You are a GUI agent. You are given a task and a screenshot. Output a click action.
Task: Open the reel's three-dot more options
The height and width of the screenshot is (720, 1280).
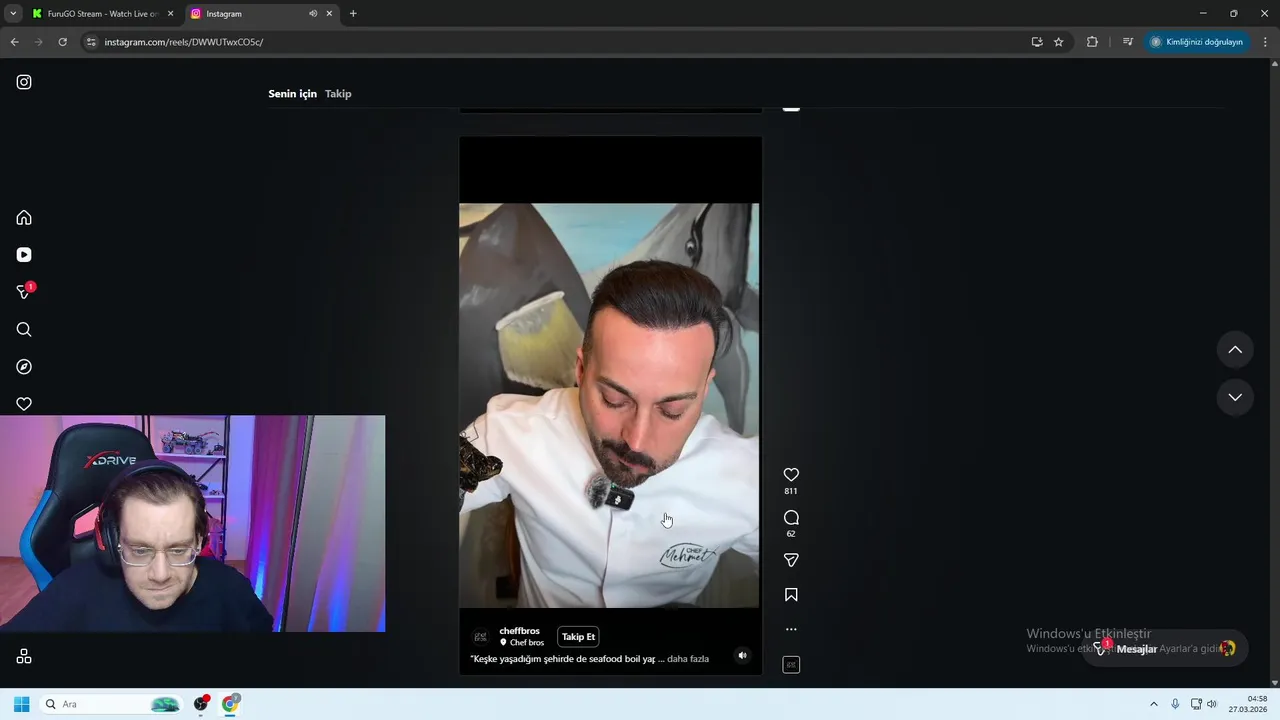791,630
